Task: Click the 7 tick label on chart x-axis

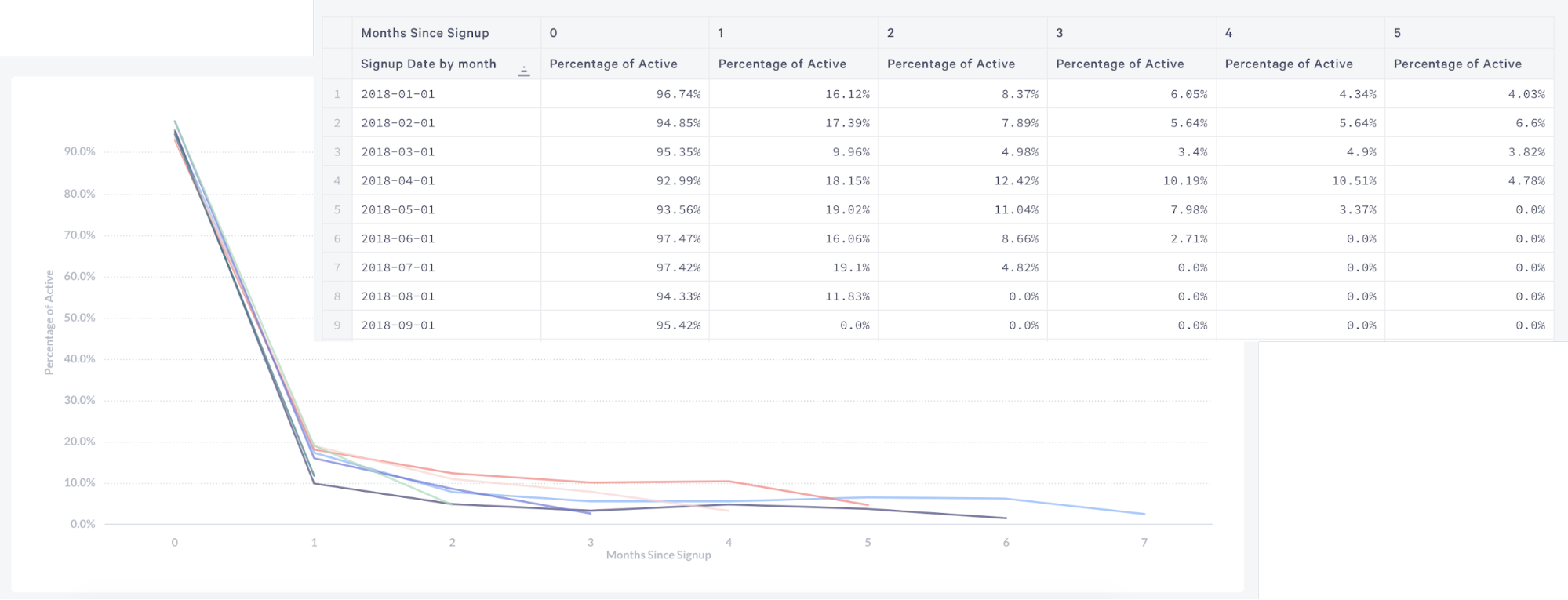Action: (x=1144, y=542)
